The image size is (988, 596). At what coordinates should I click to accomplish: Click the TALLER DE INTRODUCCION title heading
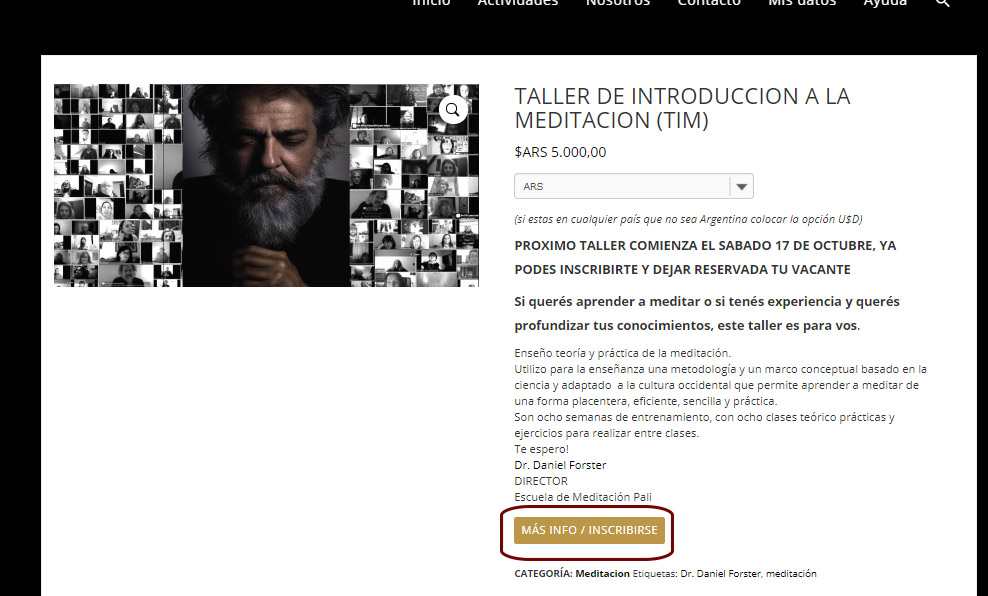coord(682,108)
